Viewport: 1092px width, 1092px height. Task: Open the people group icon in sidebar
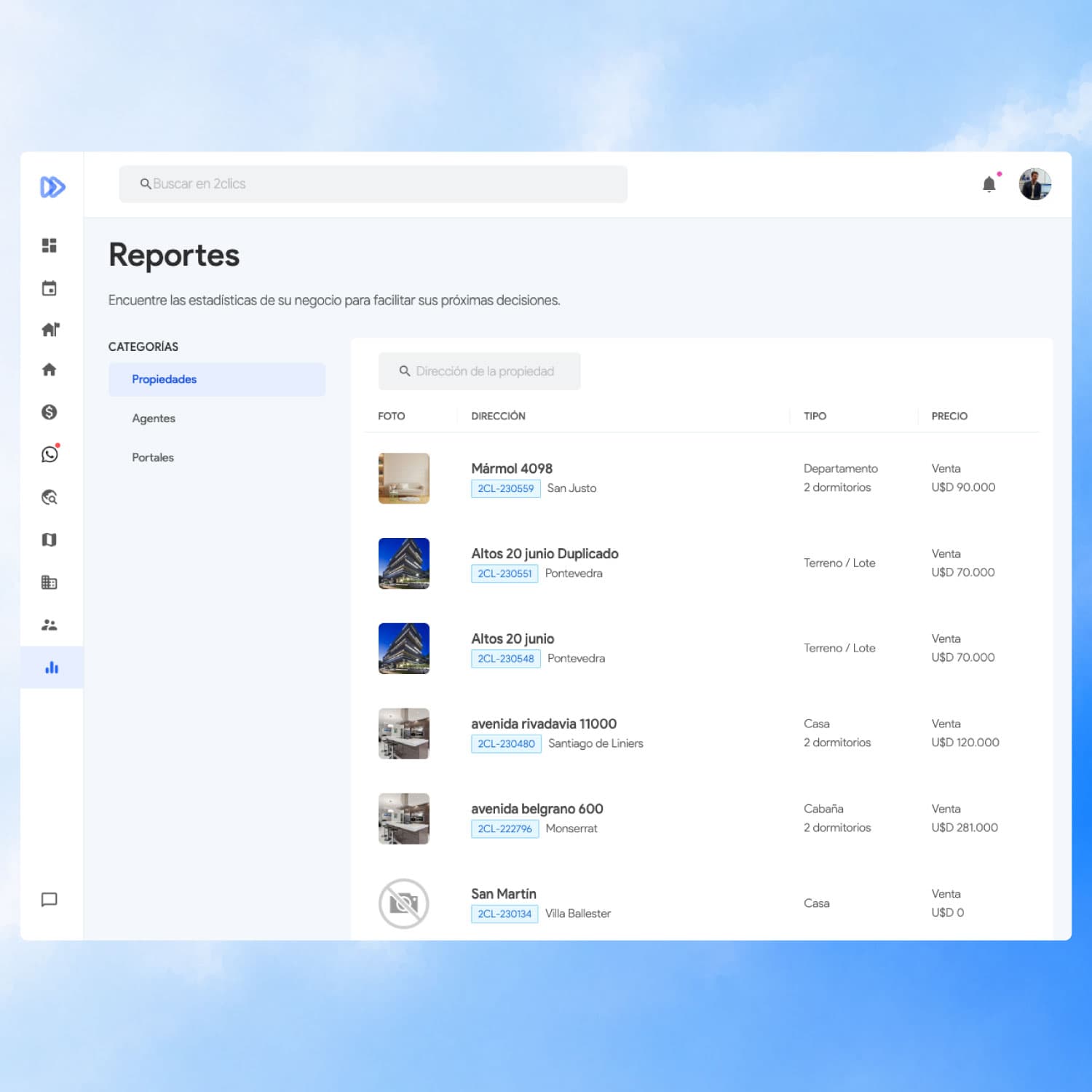pyautogui.click(x=50, y=625)
